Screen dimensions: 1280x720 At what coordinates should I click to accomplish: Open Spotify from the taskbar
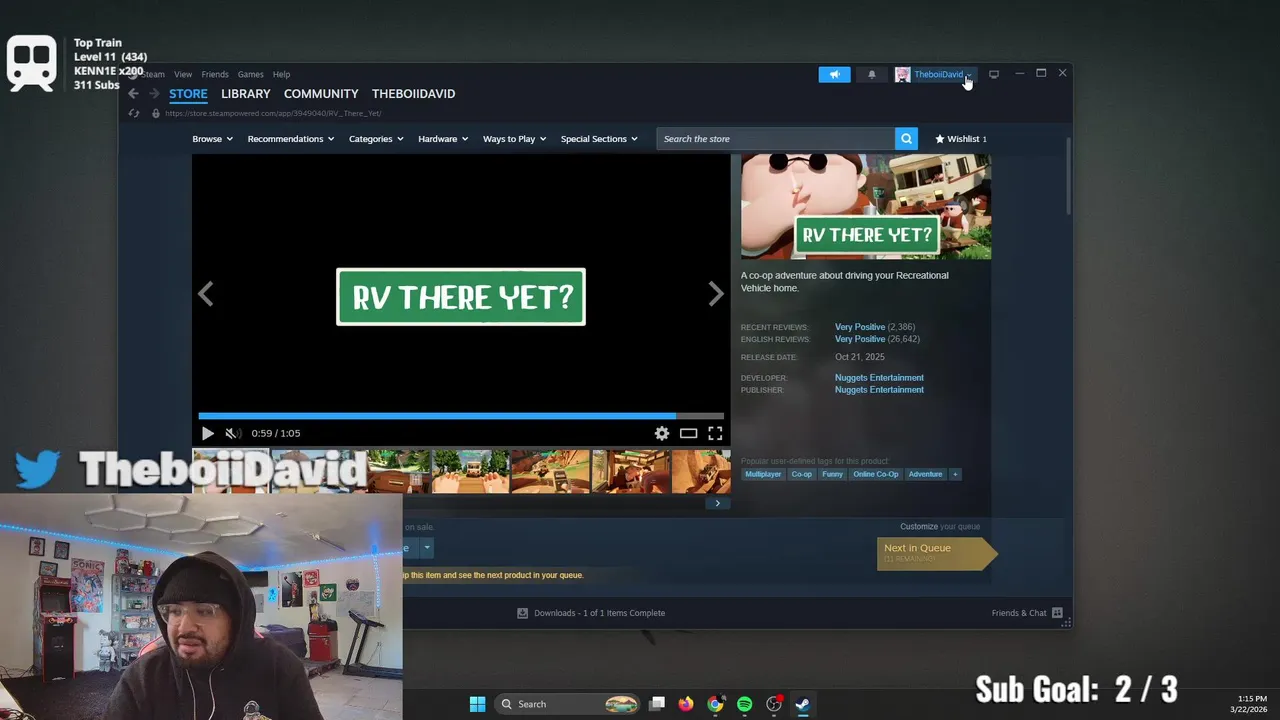744,704
